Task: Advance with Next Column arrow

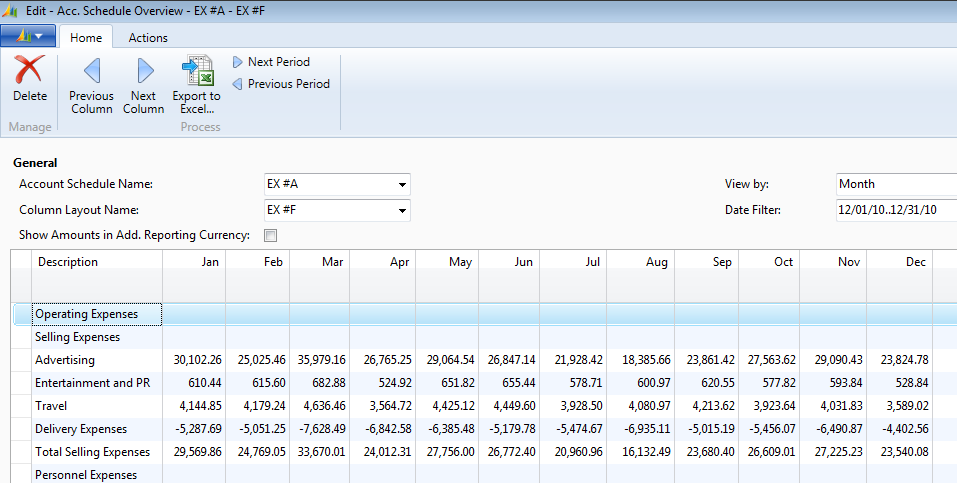Action: pos(143,71)
